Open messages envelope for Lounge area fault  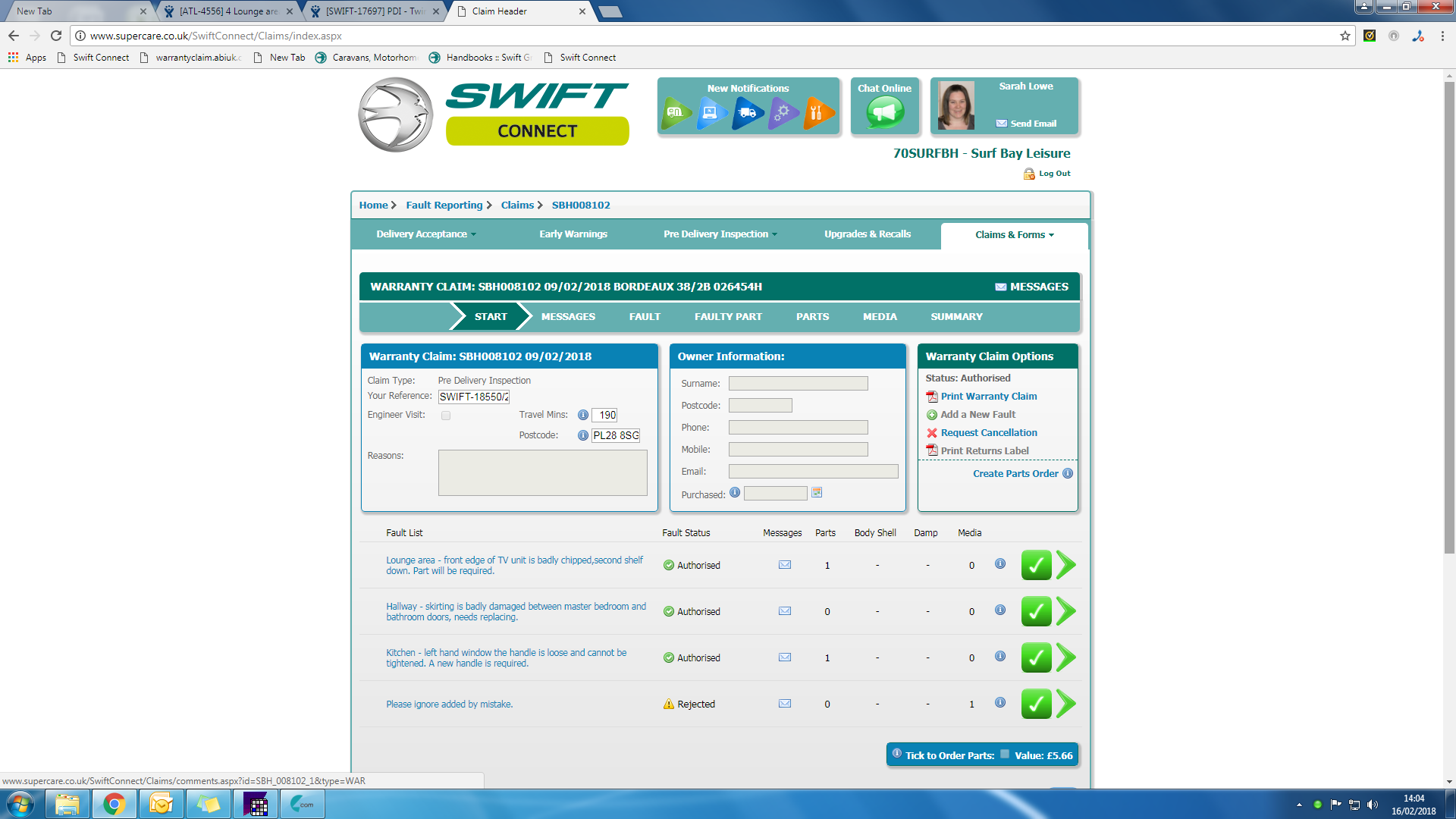click(785, 565)
